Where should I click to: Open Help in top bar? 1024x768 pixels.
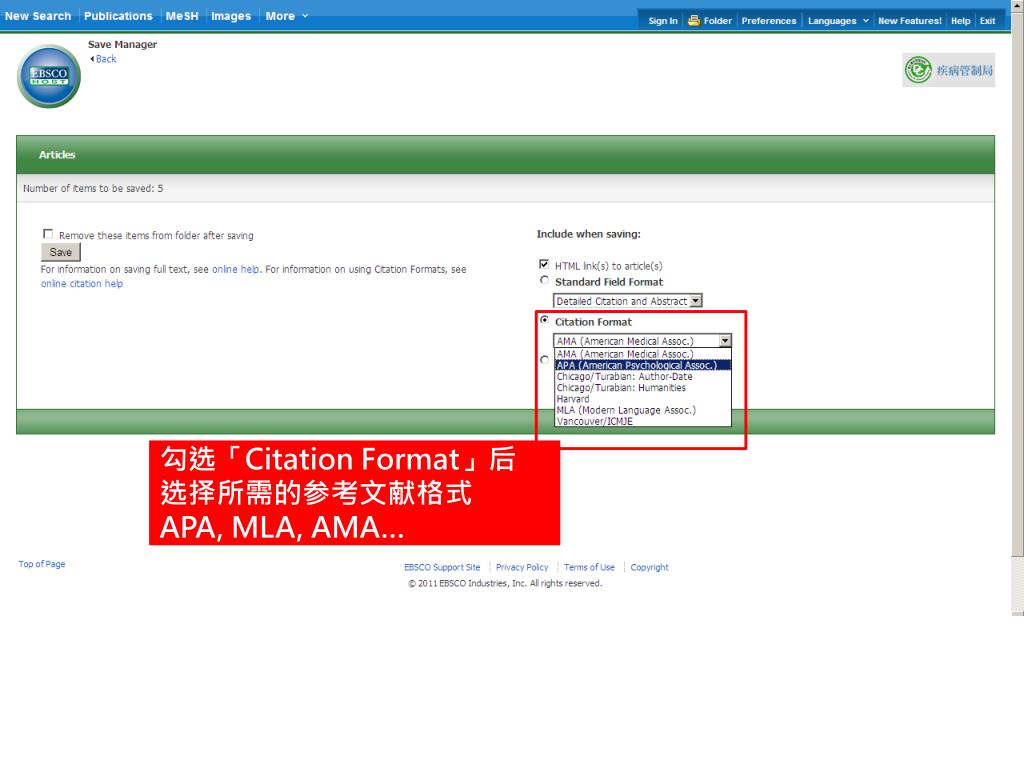[x=960, y=21]
